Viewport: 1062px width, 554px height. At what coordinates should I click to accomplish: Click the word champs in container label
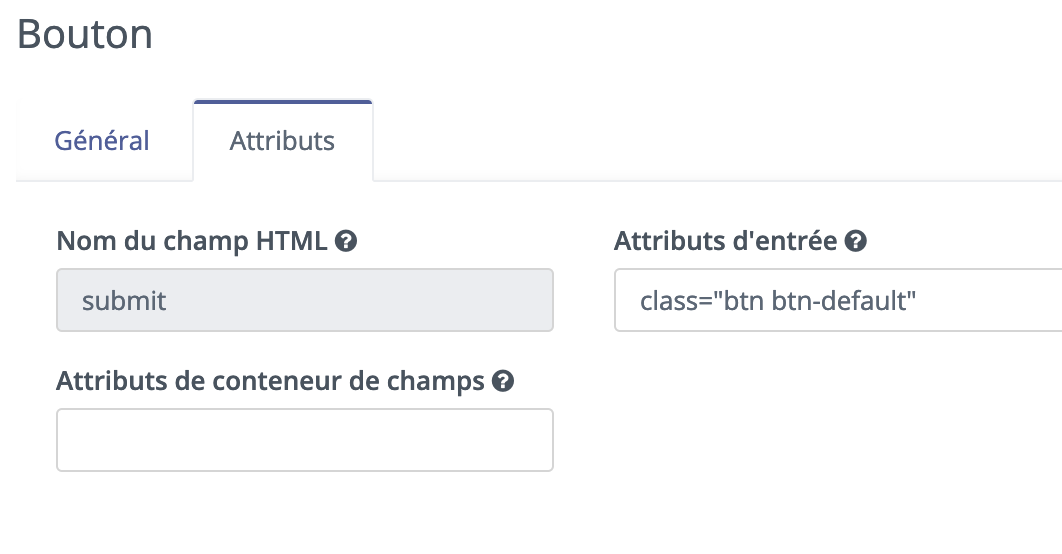pyautogui.click(x=436, y=382)
